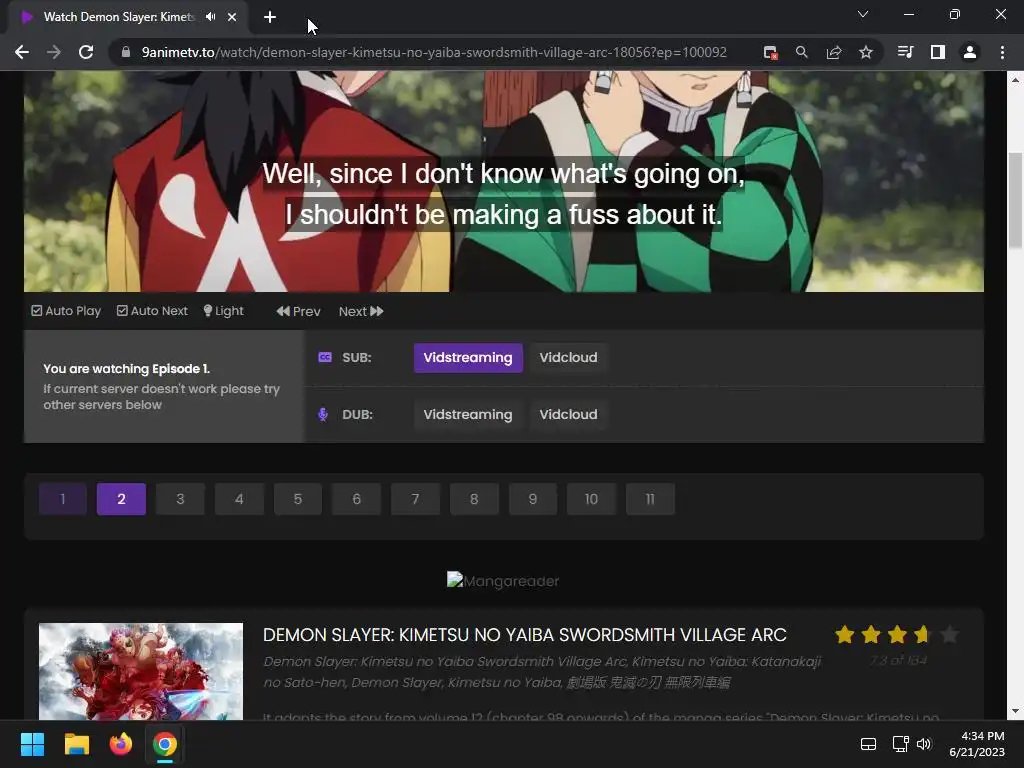Close the Demon Slayer tab
Image resolution: width=1024 pixels, height=768 pixels.
coord(232,17)
